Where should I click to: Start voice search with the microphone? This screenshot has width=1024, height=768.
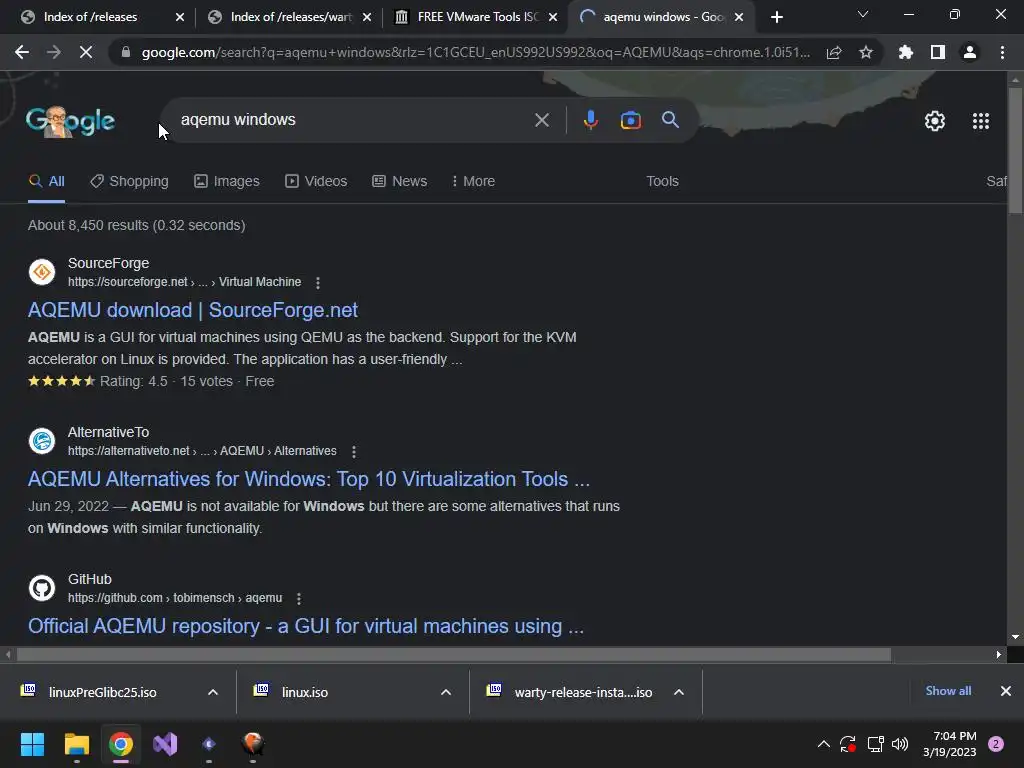590,120
